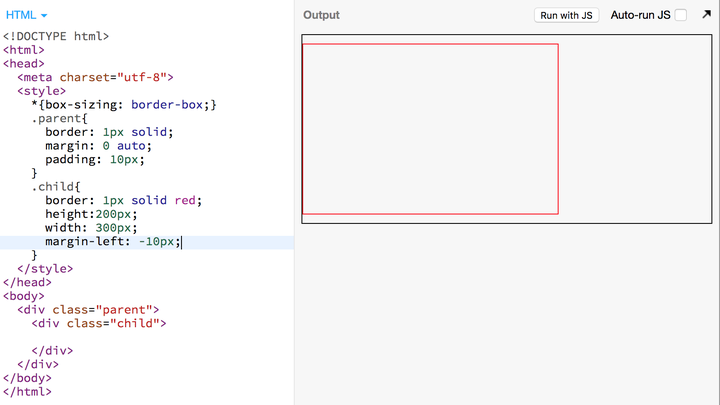Click the meta charset line

tap(95, 77)
